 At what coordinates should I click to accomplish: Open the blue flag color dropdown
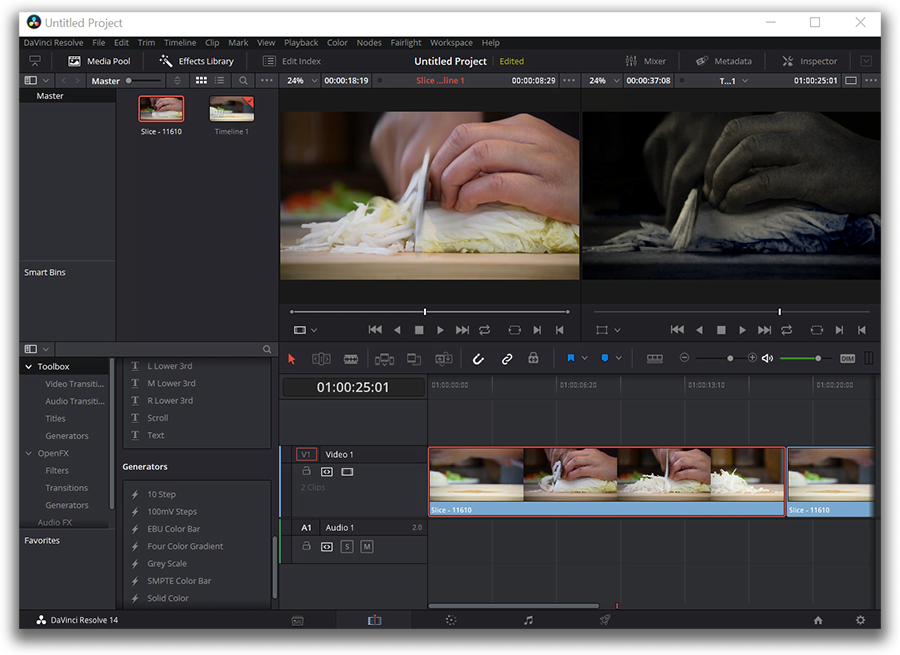click(586, 358)
